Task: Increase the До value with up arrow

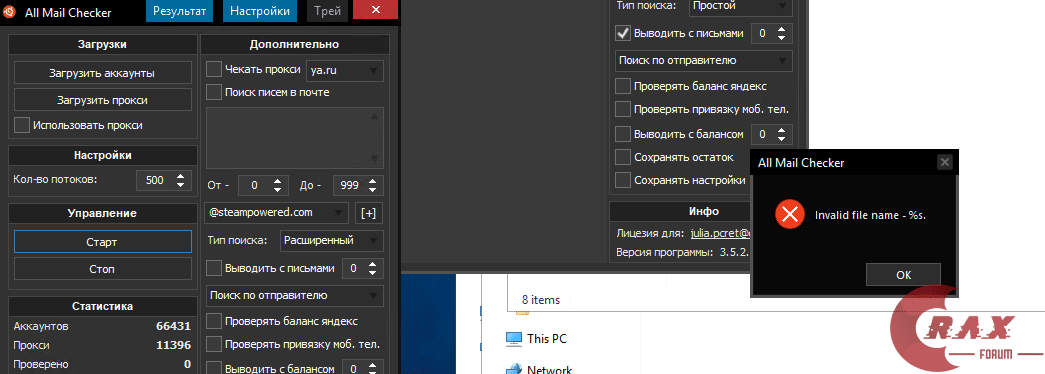Action: [x=373, y=181]
